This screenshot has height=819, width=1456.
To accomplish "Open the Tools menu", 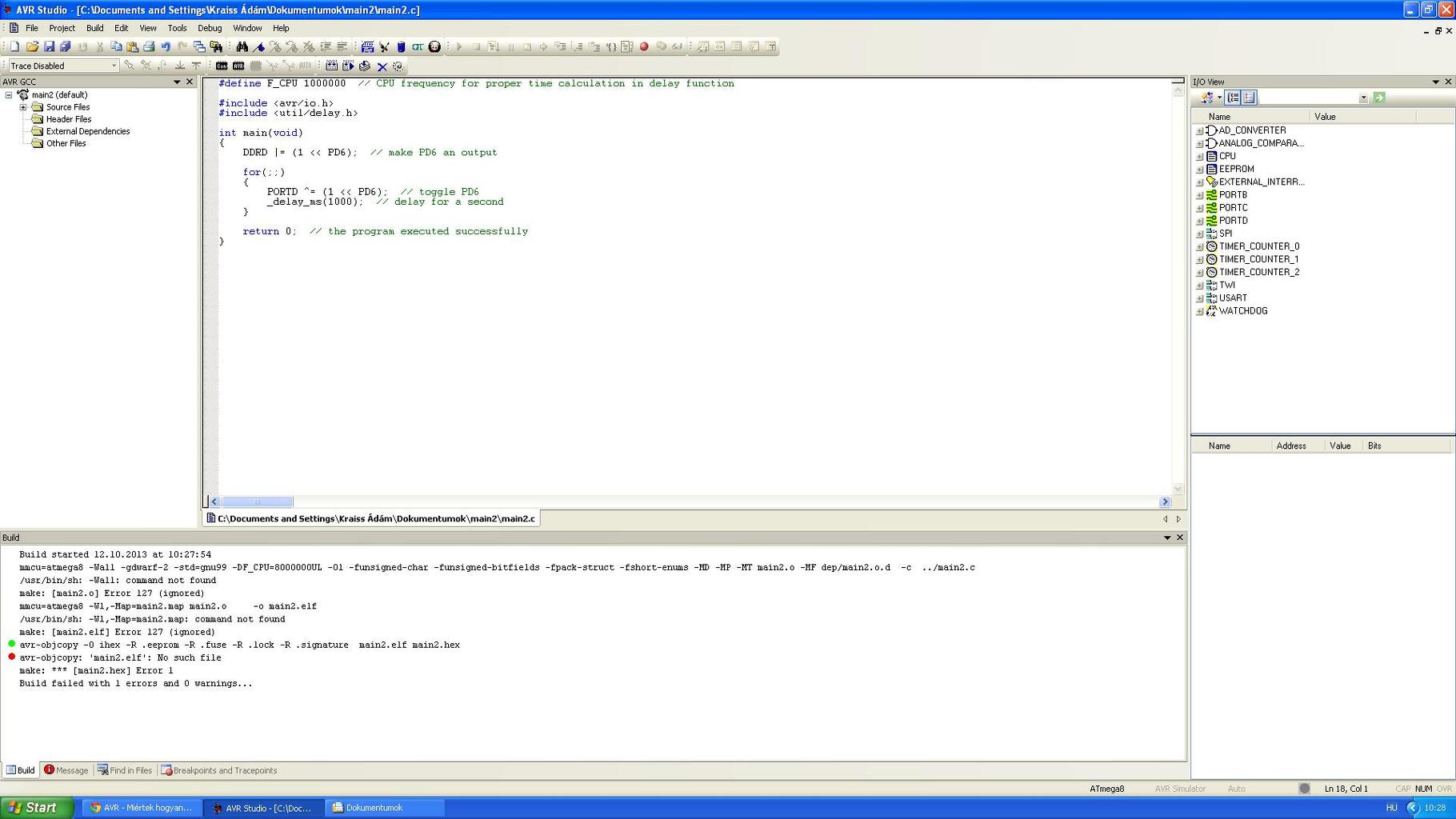I will [x=177, y=28].
